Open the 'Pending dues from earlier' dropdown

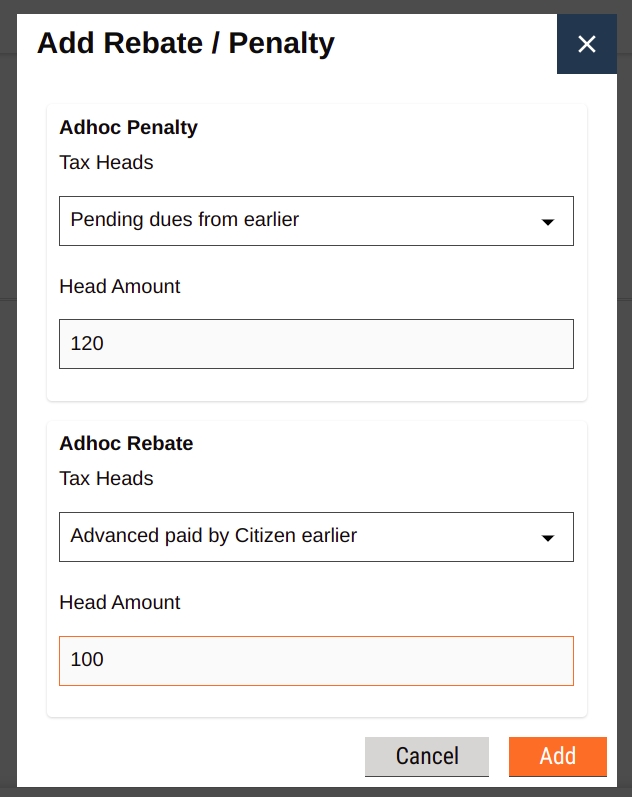(316, 221)
